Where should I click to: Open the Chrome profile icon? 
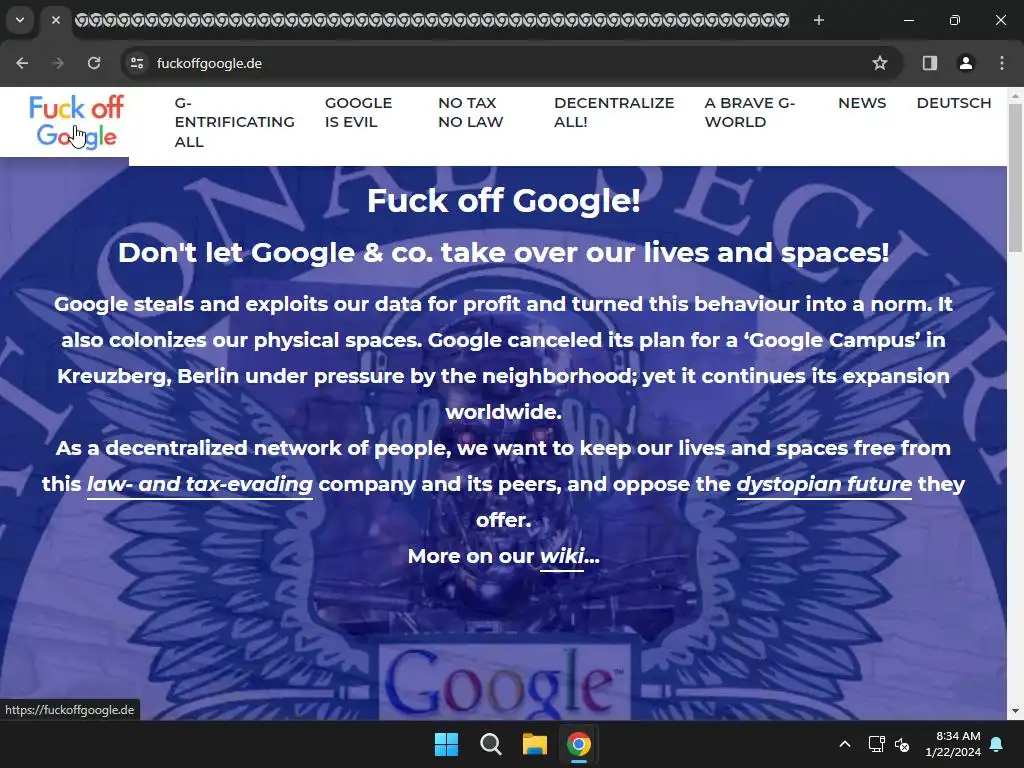[966, 63]
